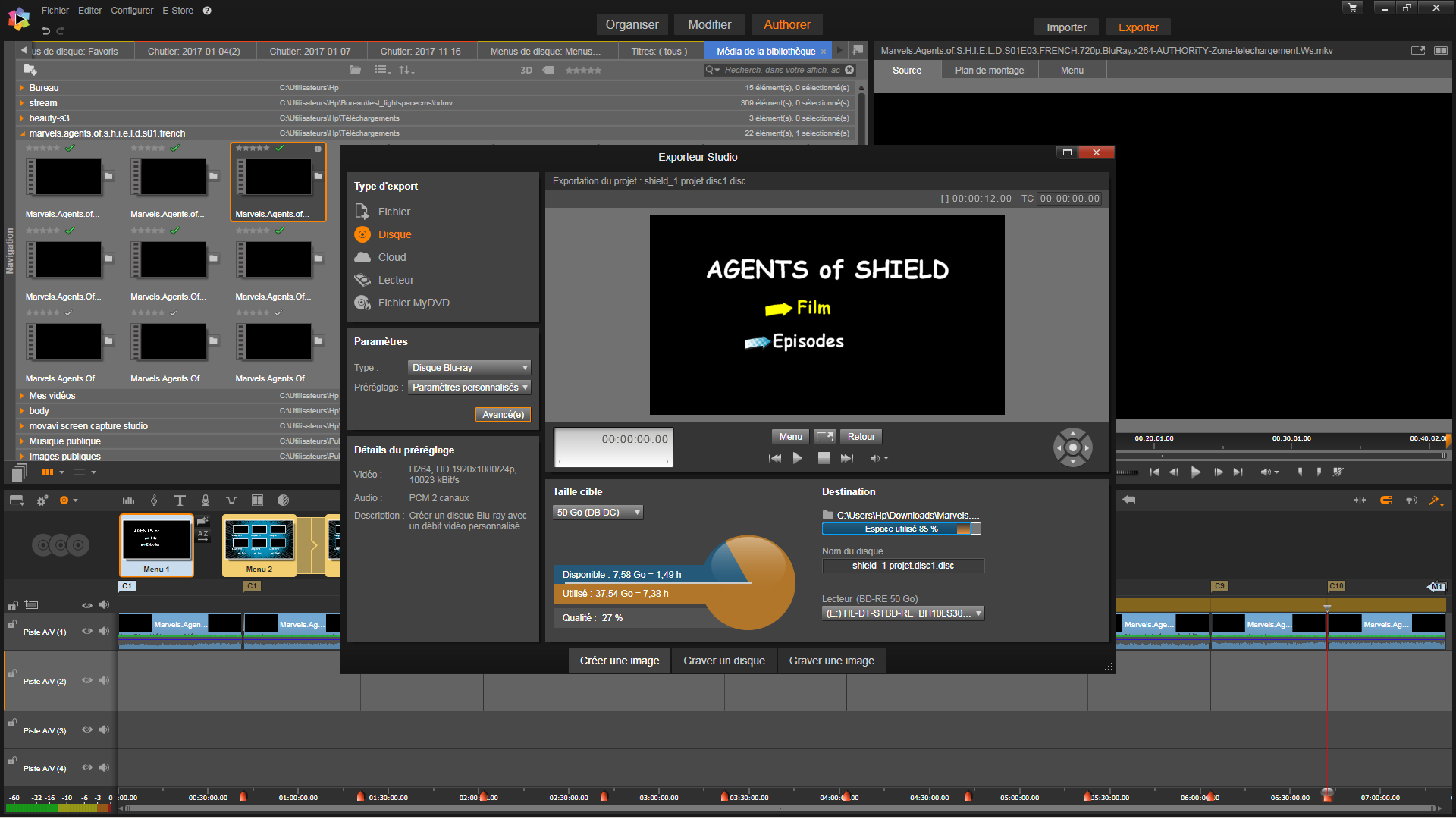Expand the Bureau library folder
The image size is (1456, 819).
pyautogui.click(x=22, y=88)
